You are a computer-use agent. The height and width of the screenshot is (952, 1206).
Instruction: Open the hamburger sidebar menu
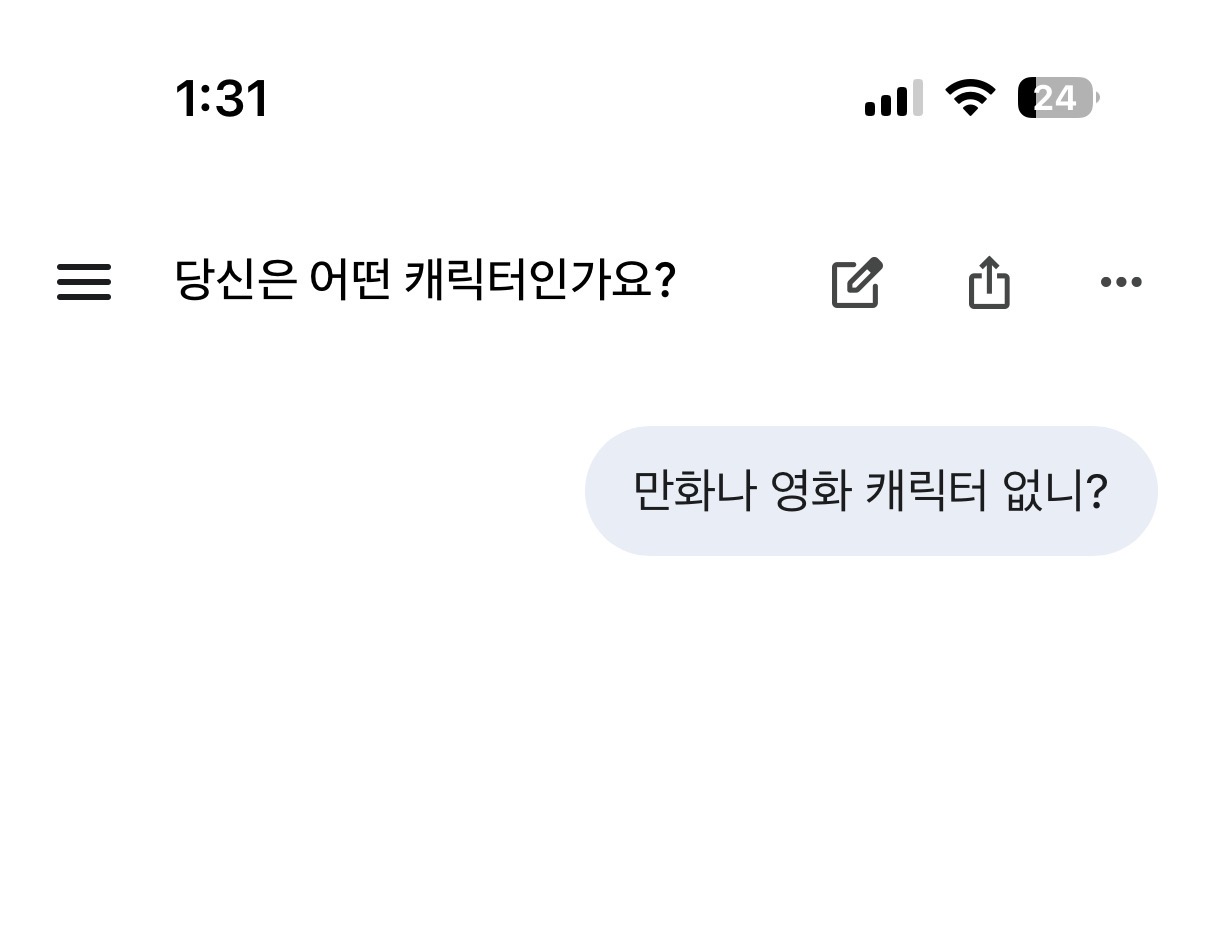[84, 282]
